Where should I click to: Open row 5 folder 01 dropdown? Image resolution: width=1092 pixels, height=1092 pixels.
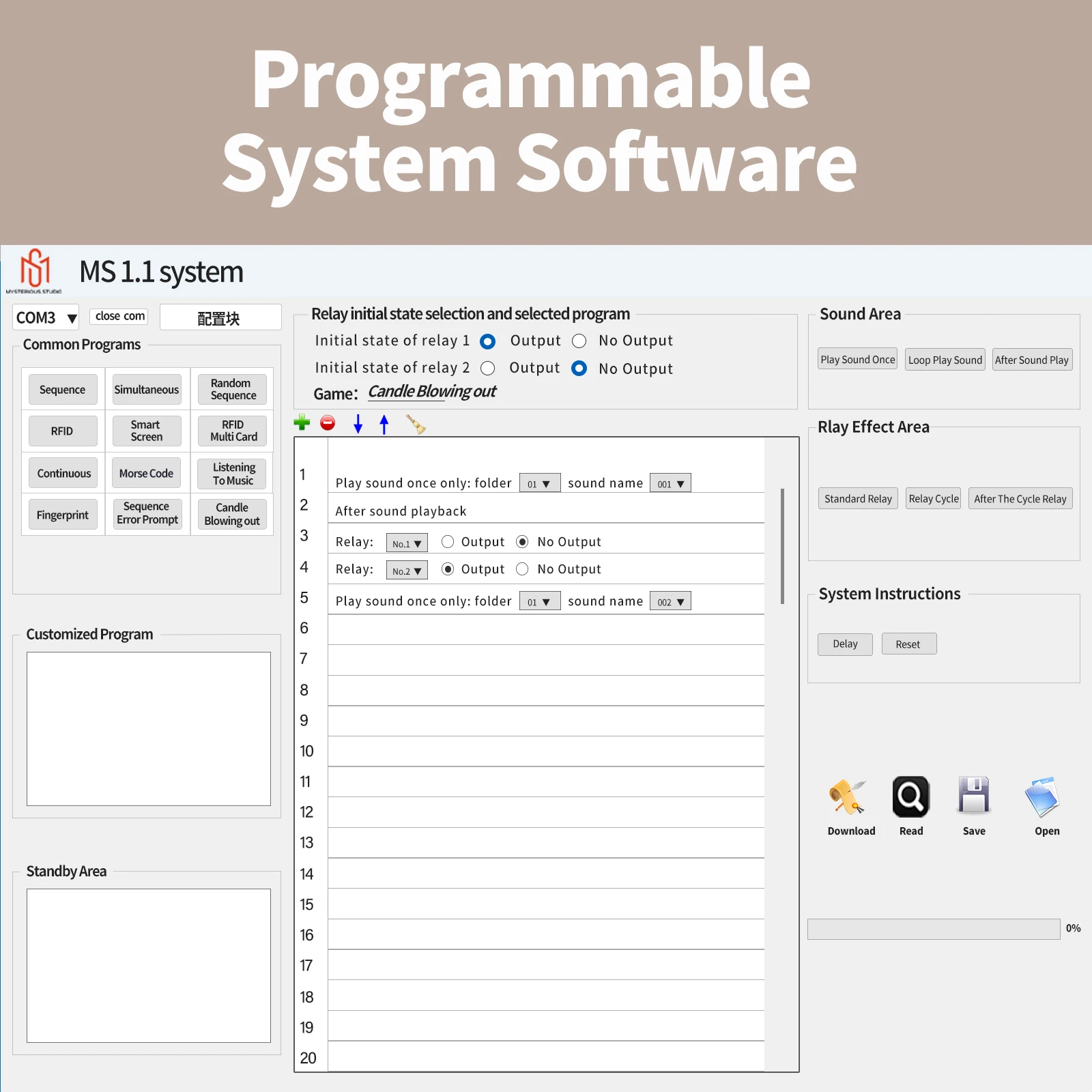(x=540, y=601)
